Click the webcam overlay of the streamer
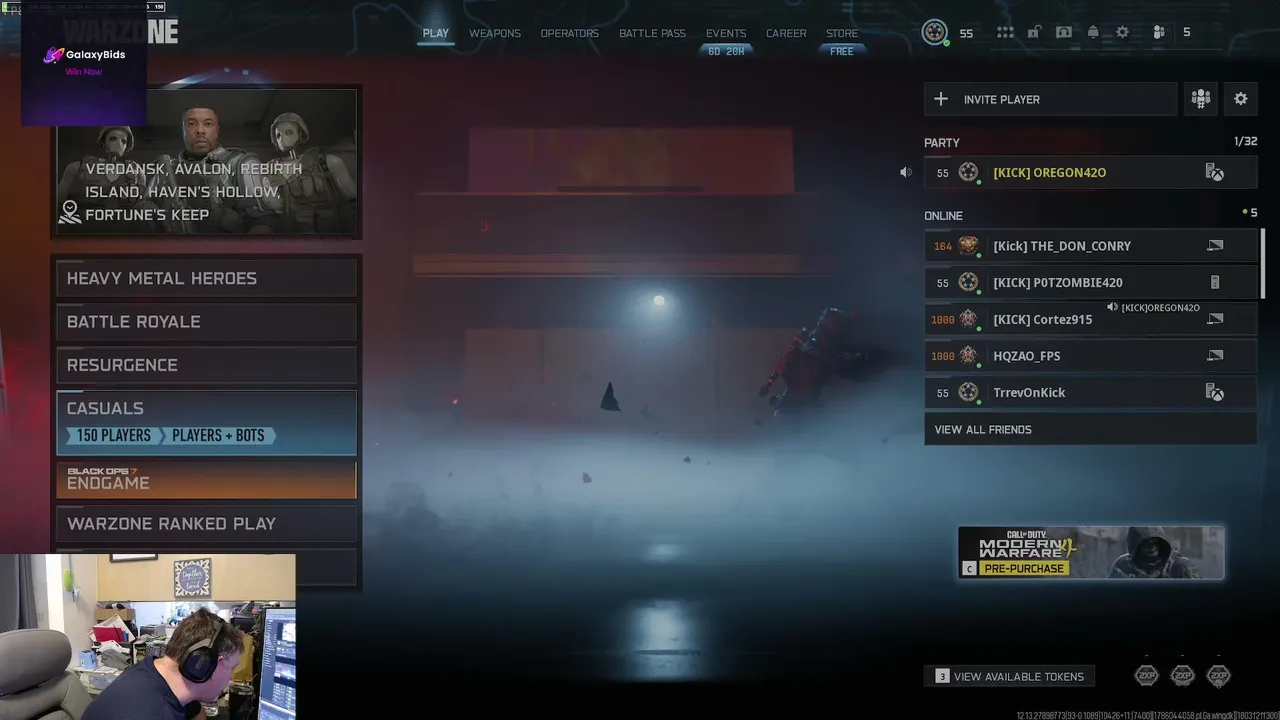Image resolution: width=1280 pixels, height=720 pixels. pyautogui.click(x=148, y=637)
